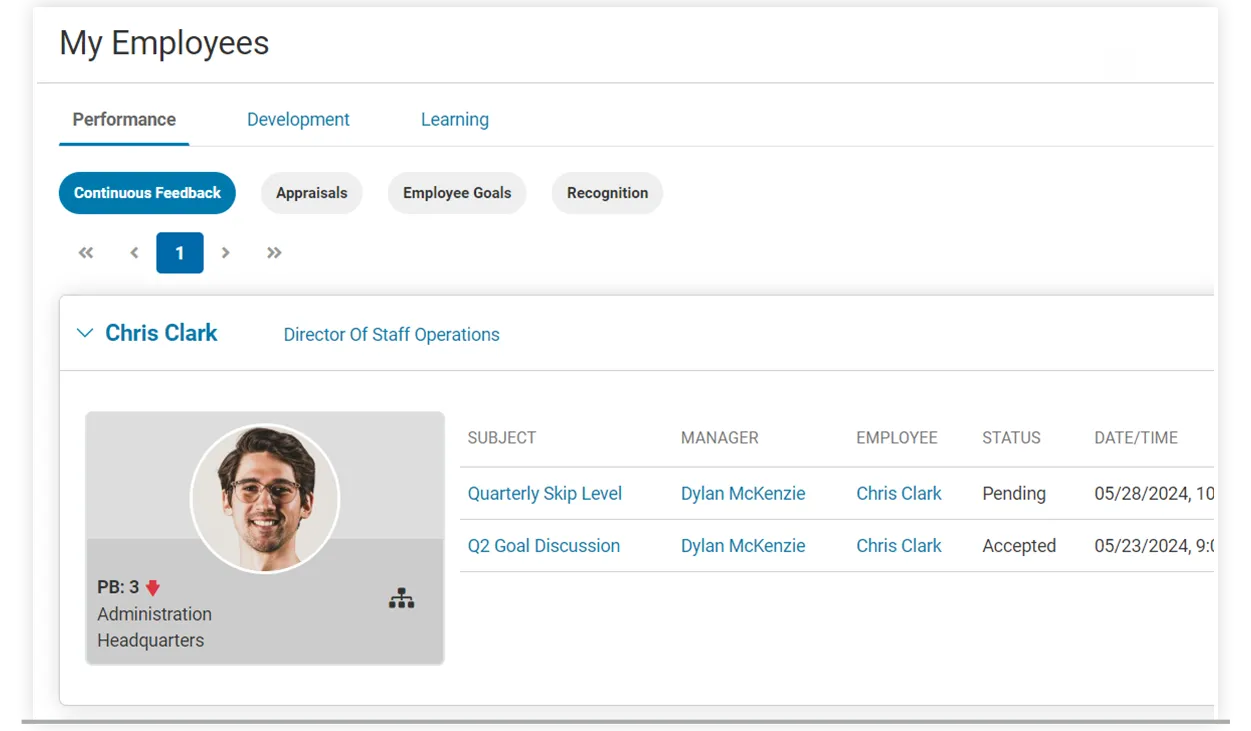
Task: Open the Quarterly Skip Level subject link
Action: [x=545, y=494]
